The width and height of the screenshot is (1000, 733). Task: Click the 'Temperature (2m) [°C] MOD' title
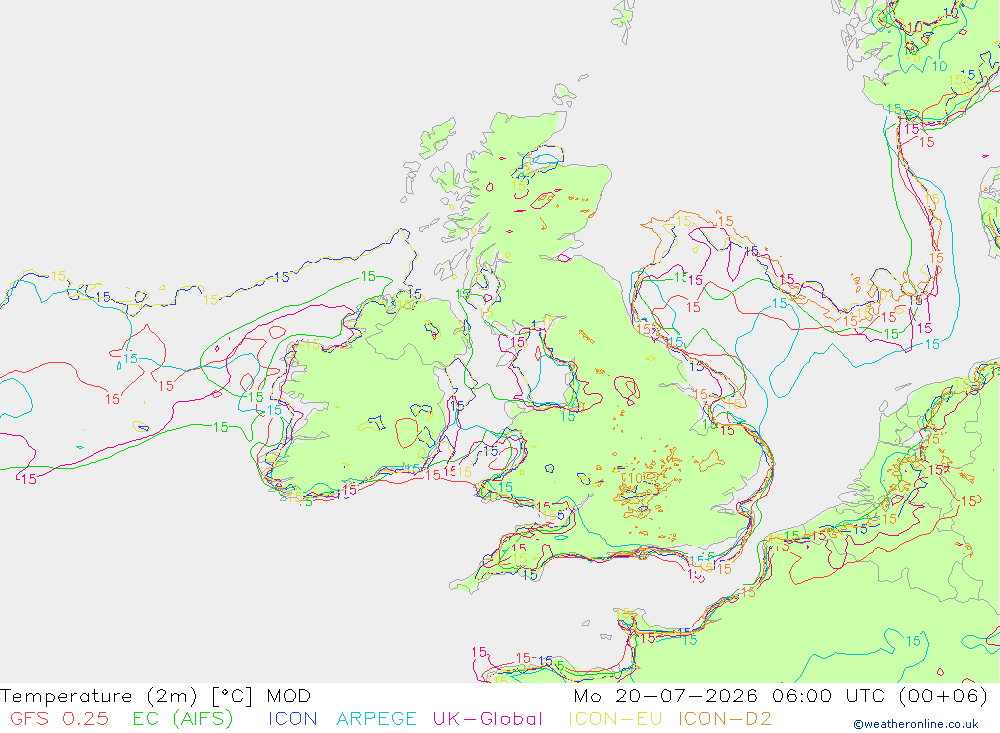pyautogui.click(x=156, y=695)
